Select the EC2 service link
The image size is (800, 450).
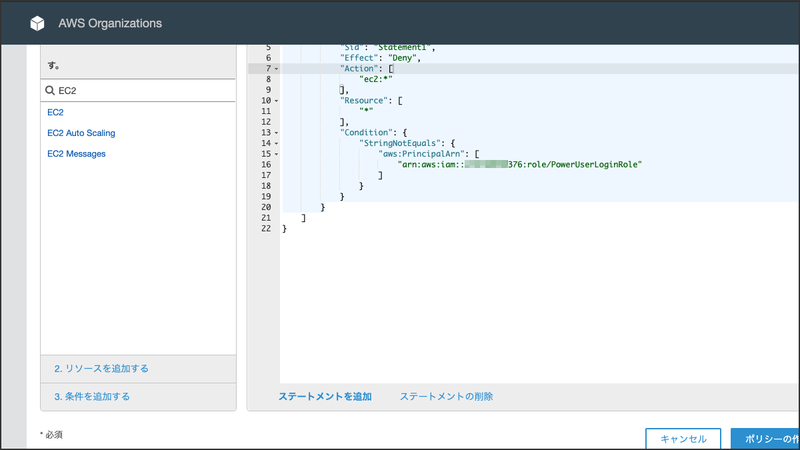click(55, 112)
